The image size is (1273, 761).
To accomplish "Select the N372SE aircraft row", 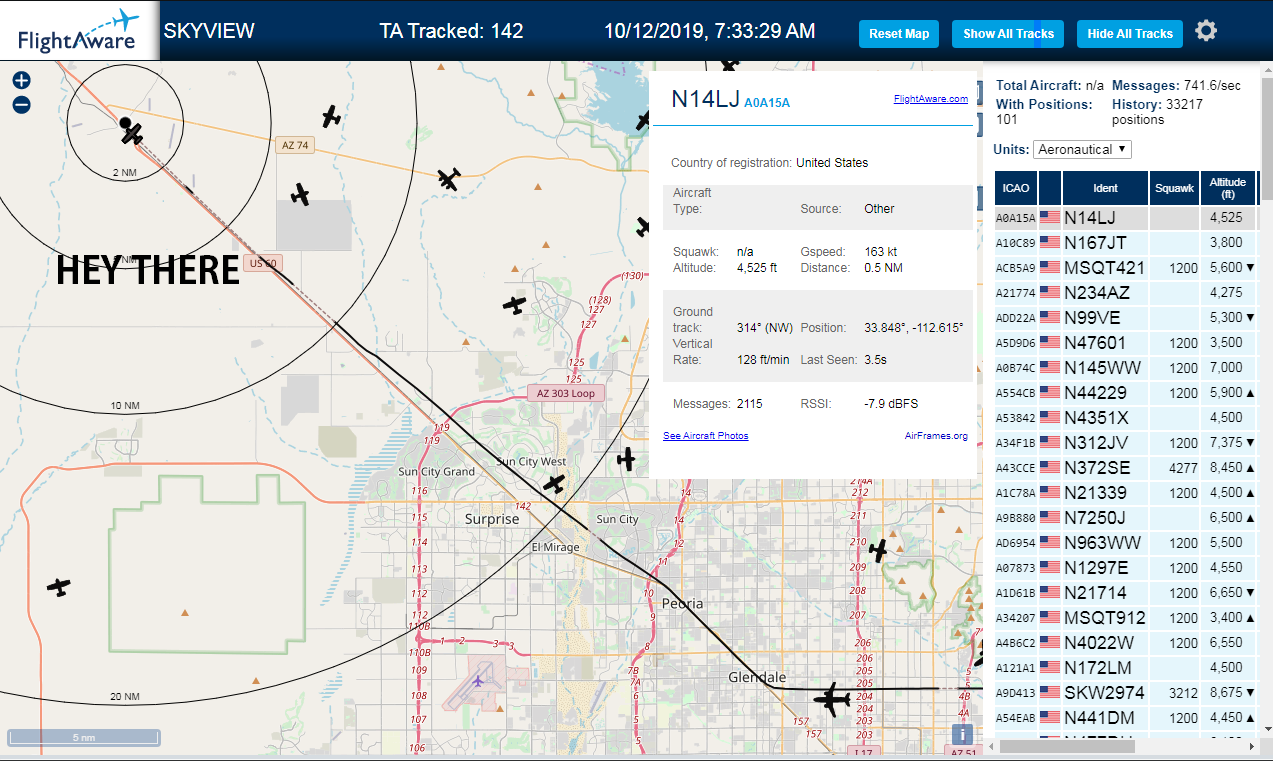I will [x=1125, y=467].
